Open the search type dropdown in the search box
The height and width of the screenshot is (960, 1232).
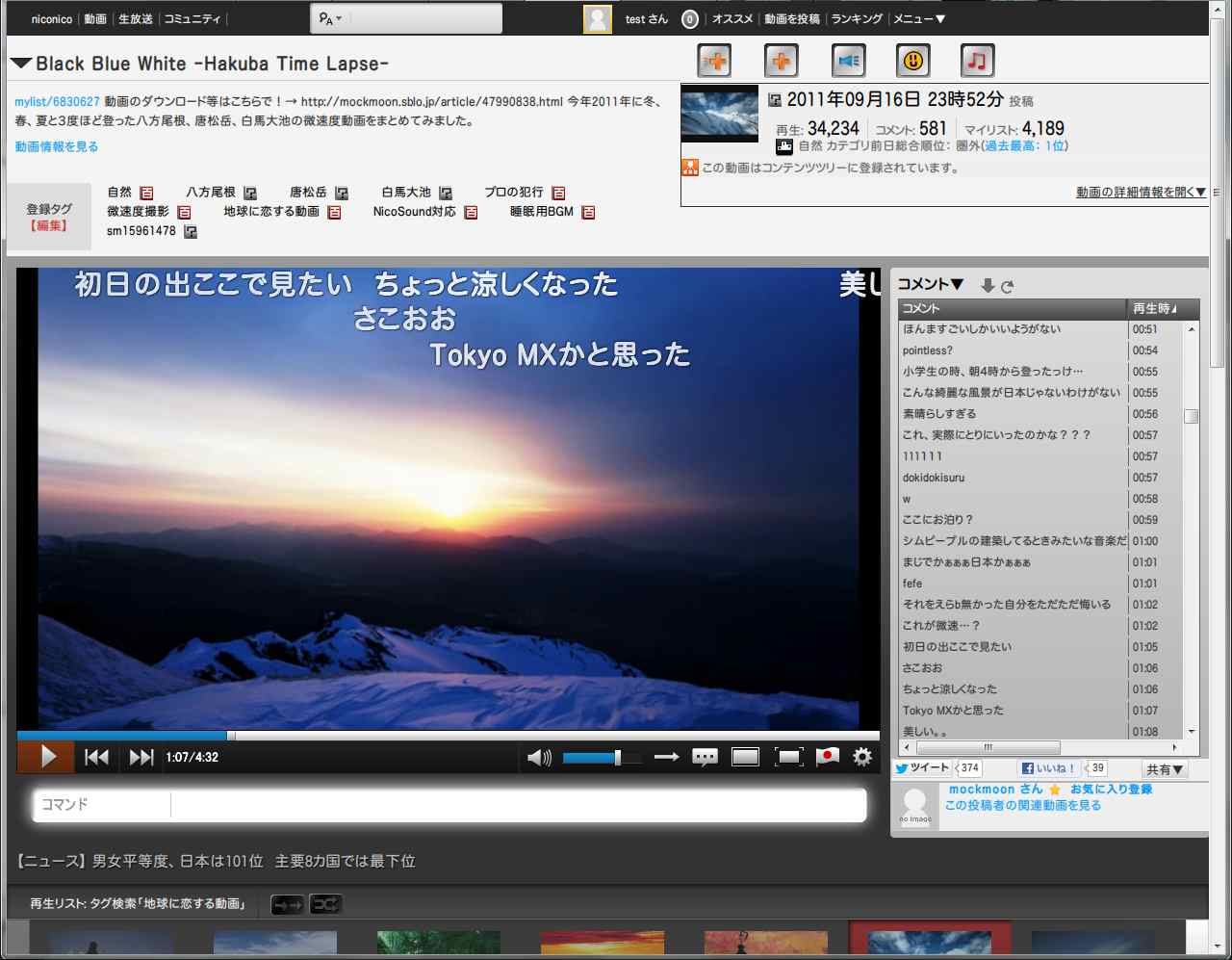coord(330,19)
